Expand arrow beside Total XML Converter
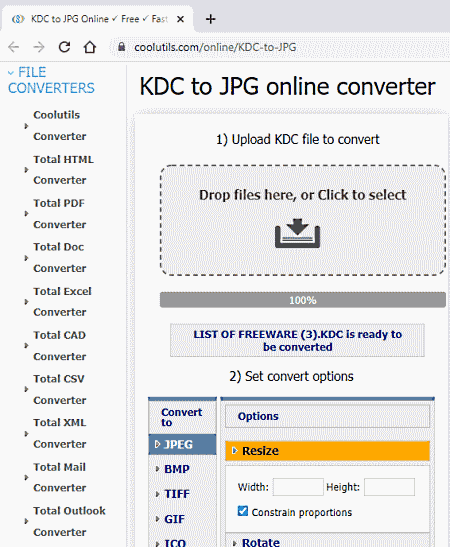This screenshot has height=547, width=450. coord(26,434)
